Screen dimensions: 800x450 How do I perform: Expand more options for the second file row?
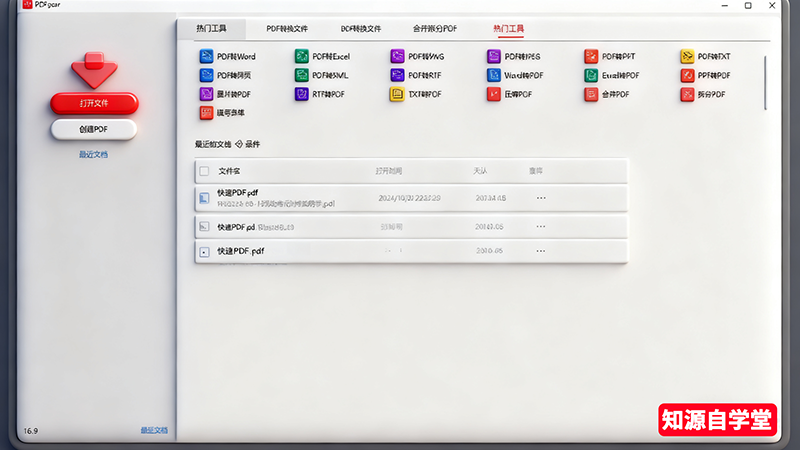click(541, 227)
